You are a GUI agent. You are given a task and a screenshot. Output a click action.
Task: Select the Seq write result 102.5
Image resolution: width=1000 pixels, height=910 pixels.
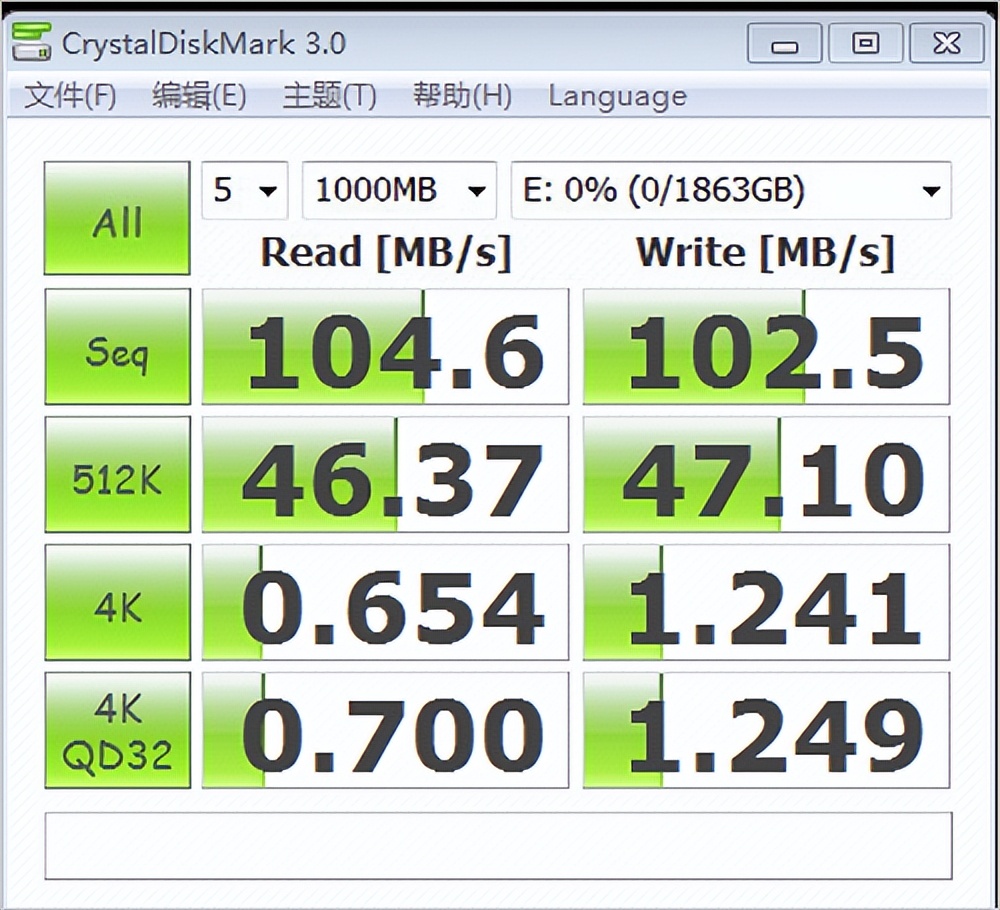coord(766,347)
